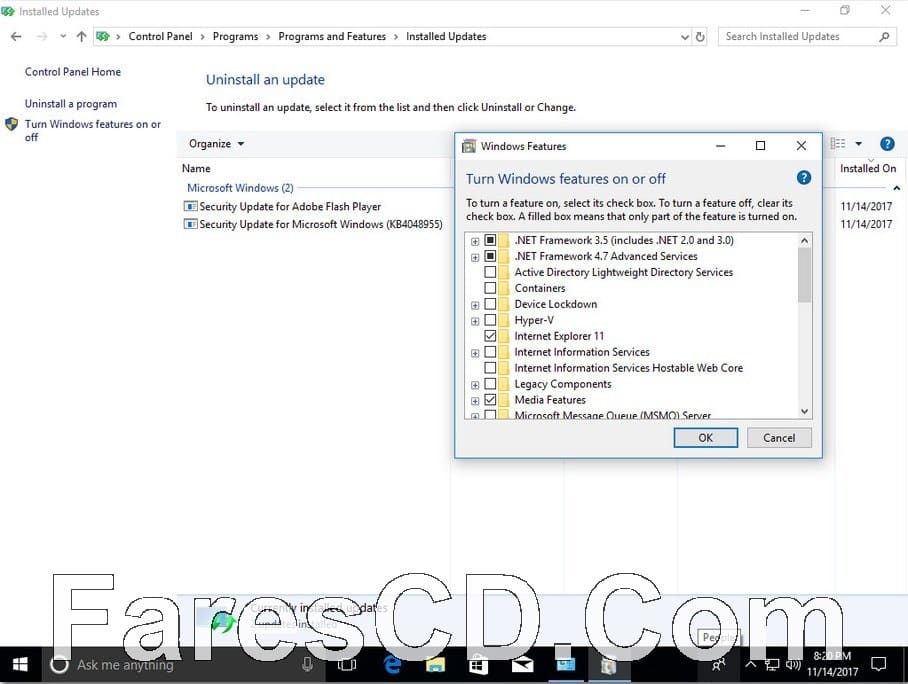The height and width of the screenshot is (684, 908).
Task: Click the features list scroll down arrow
Action: click(804, 411)
